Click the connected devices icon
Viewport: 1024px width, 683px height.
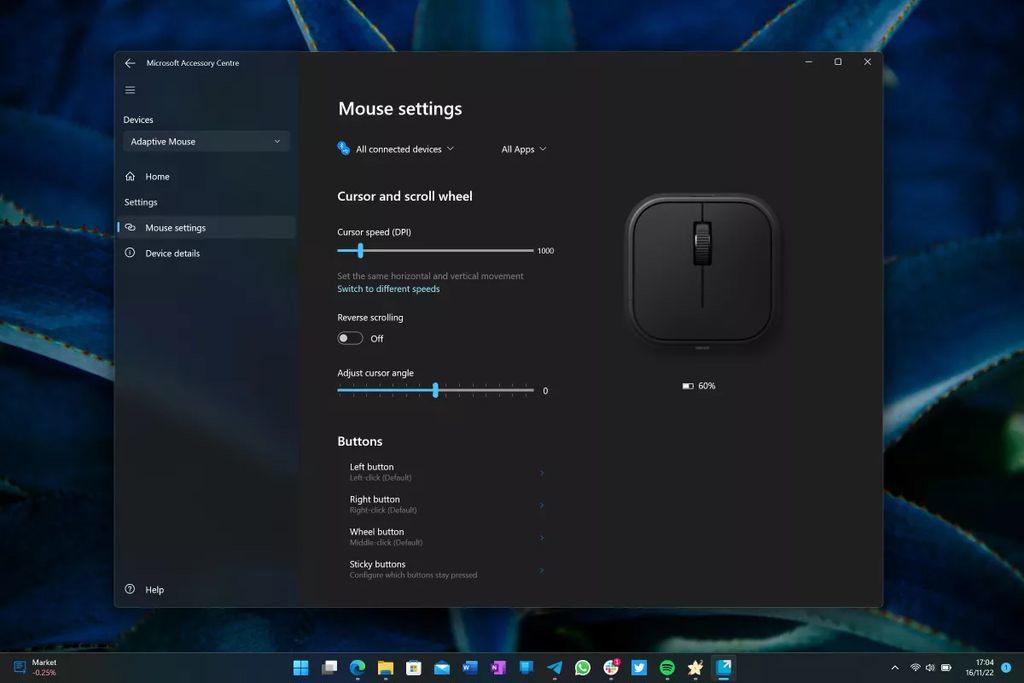tap(344, 149)
